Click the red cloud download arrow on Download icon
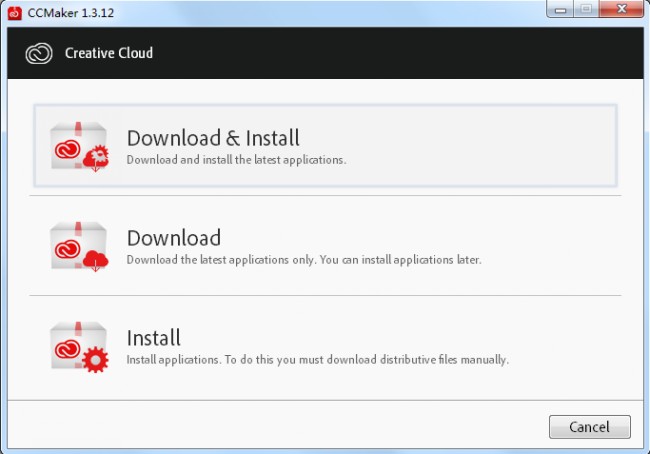 [x=95, y=261]
